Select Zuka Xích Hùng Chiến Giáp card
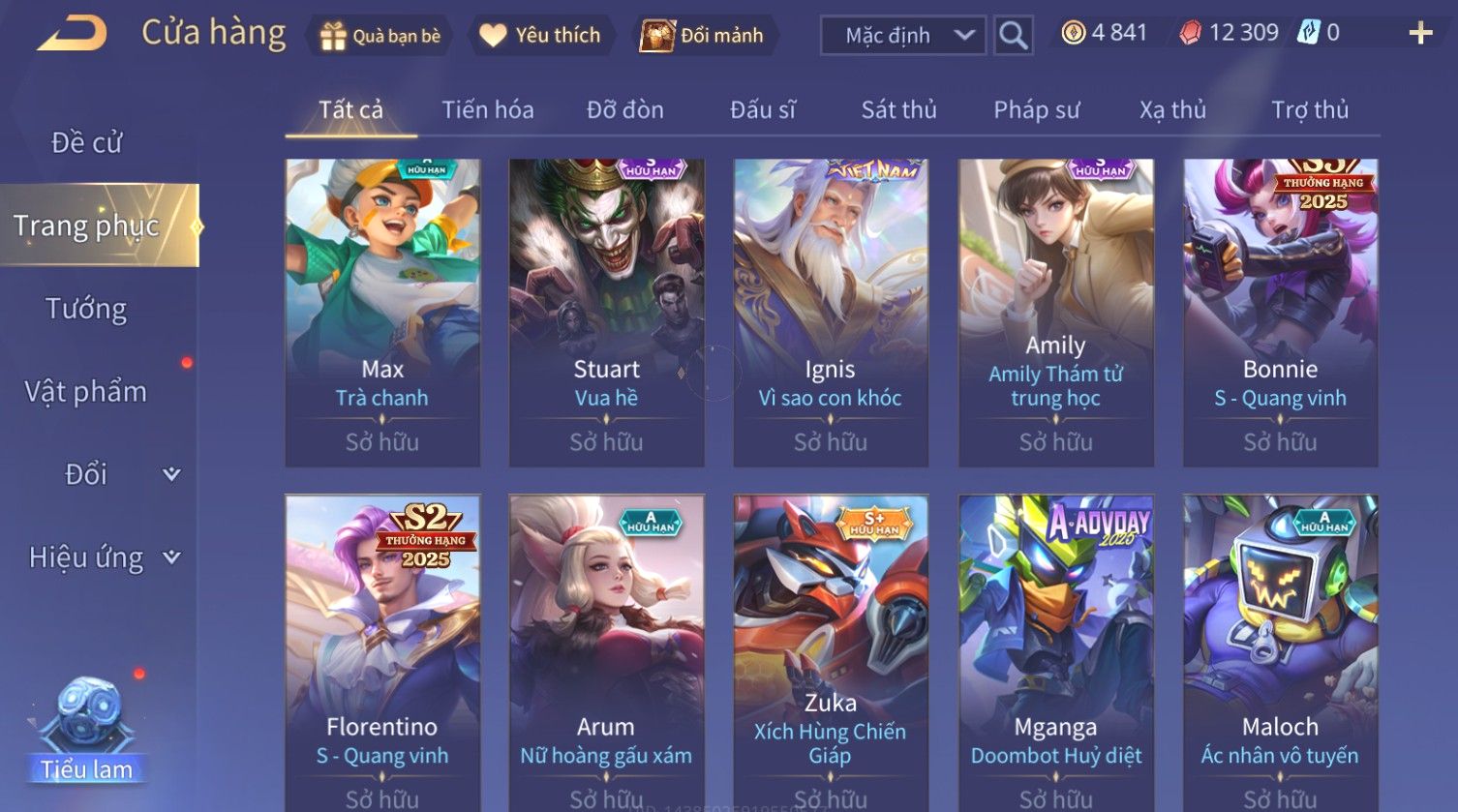 831,654
